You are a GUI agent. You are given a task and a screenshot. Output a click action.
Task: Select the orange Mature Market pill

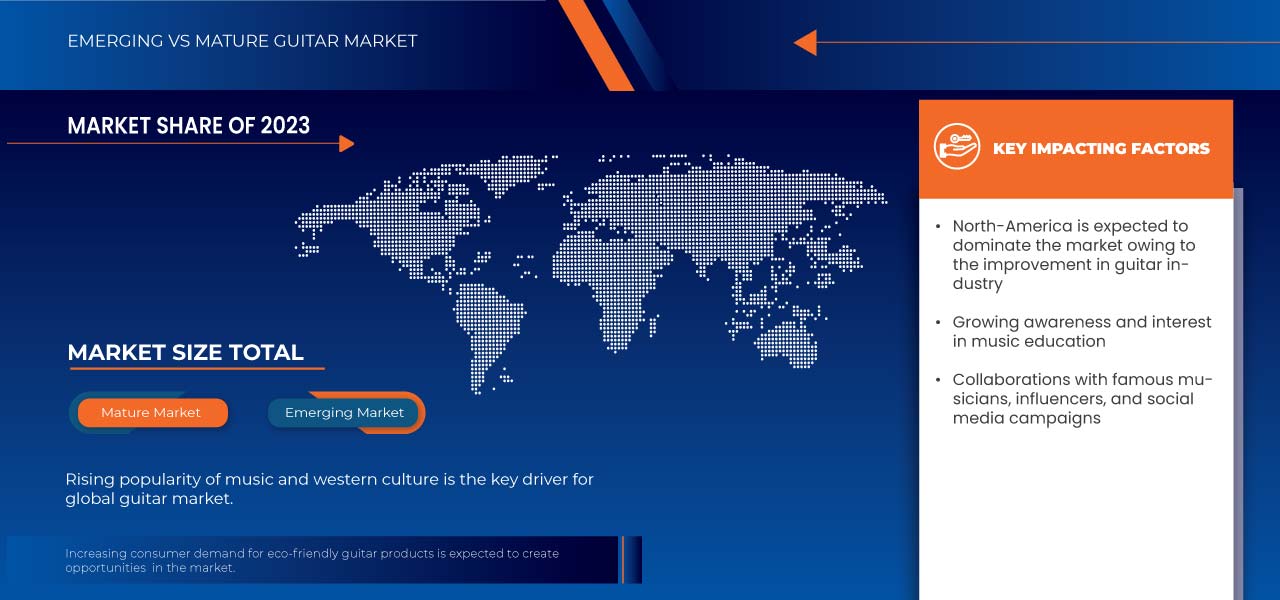click(x=151, y=412)
